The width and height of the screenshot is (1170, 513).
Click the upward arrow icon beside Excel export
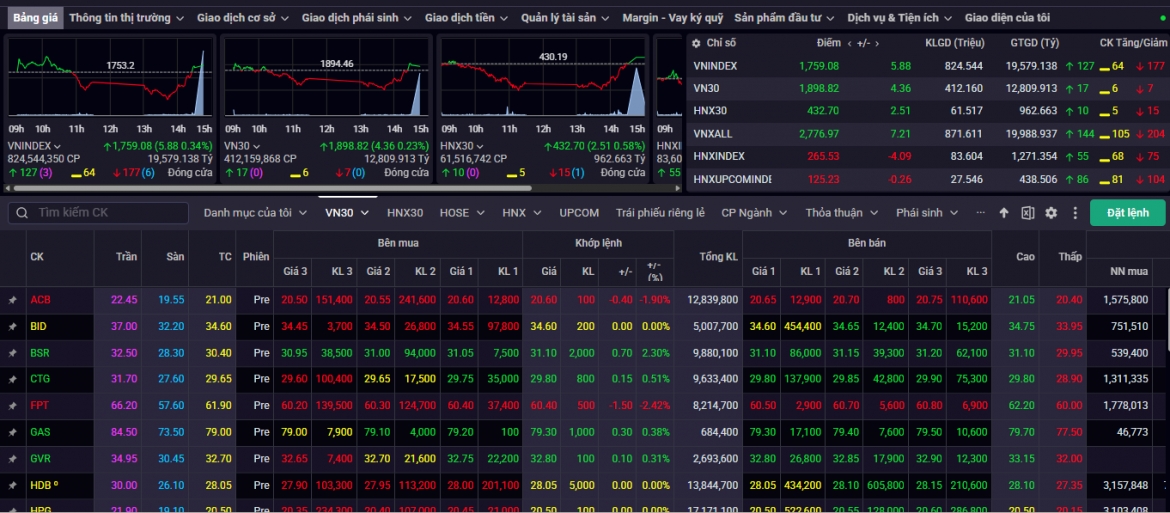(1004, 213)
